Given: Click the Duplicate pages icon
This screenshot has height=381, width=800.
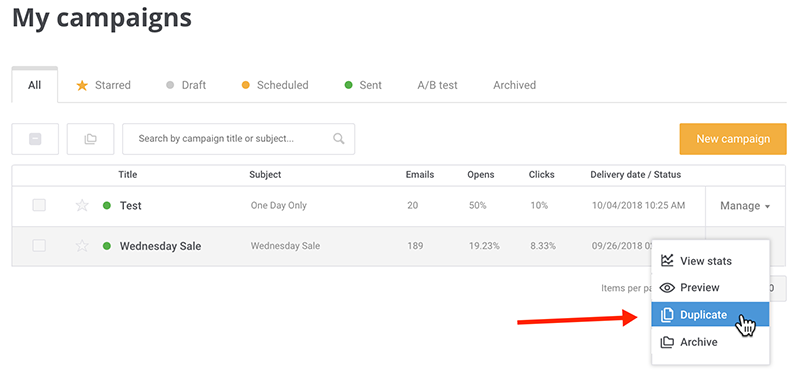Looking at the screenshot, I should (667, 315).
